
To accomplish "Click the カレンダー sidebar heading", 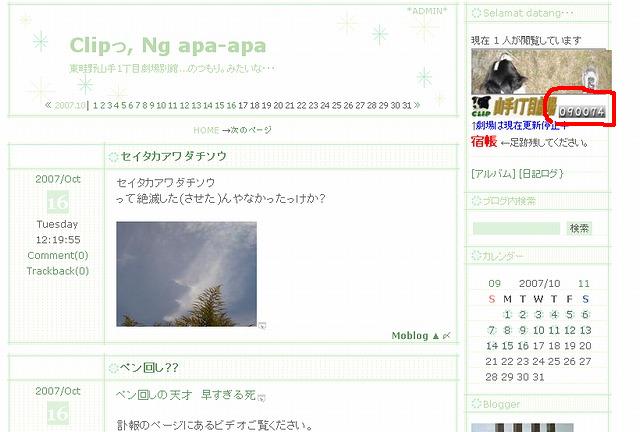I will (x=503, y=256).
